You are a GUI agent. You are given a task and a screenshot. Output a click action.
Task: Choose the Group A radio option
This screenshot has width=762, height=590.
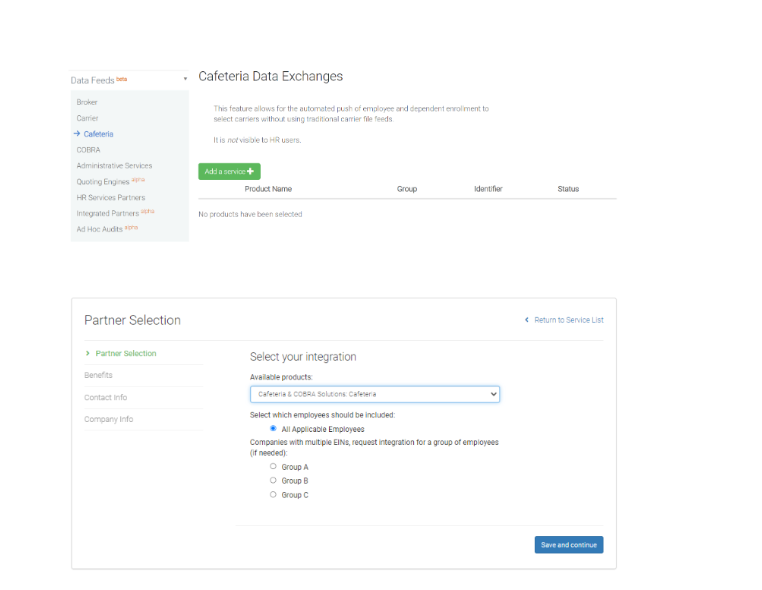click(x=273, y=466)
